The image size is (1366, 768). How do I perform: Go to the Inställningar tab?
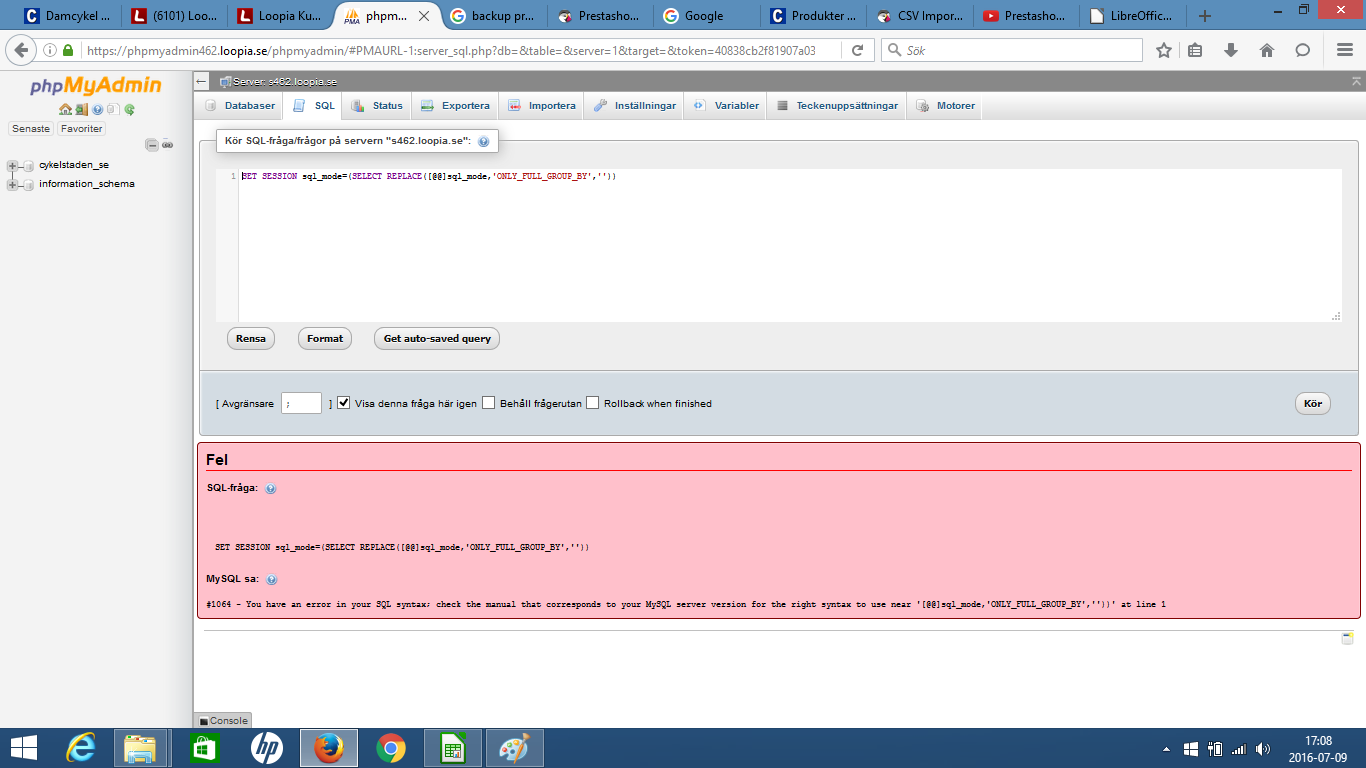point(635,106)
